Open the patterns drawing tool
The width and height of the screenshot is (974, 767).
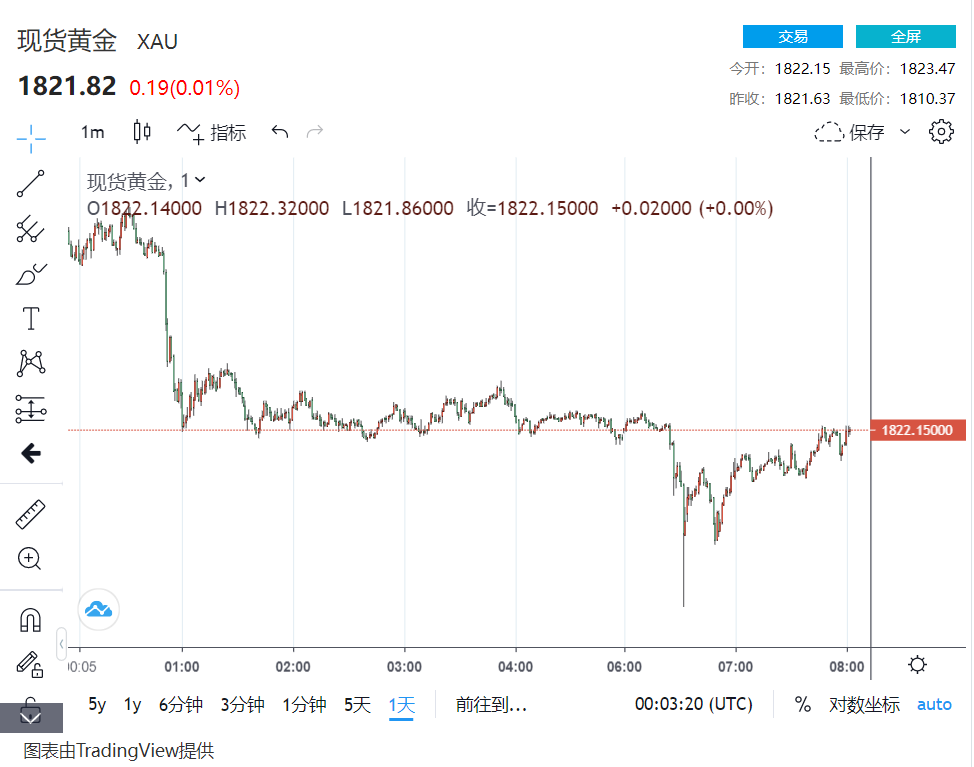click(31, 363)
